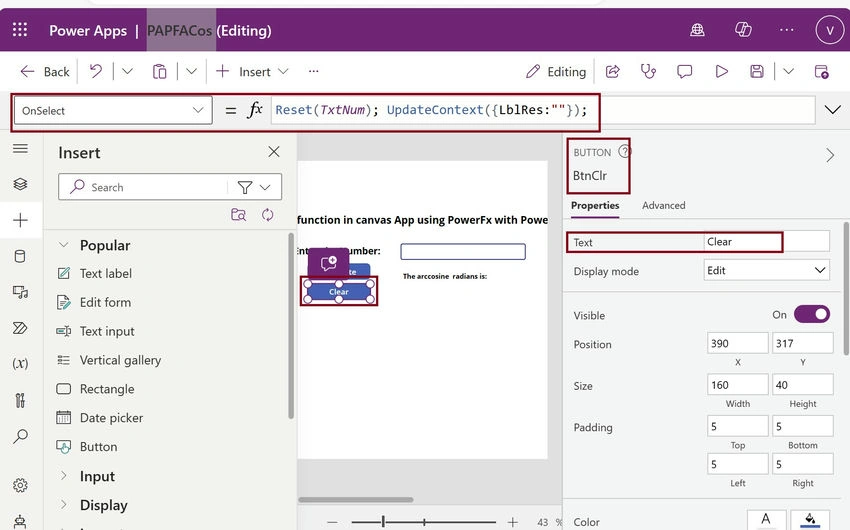The image size is (850, 530).
Task: Open the Variables (x) icon
Action: tap(20, 363)
